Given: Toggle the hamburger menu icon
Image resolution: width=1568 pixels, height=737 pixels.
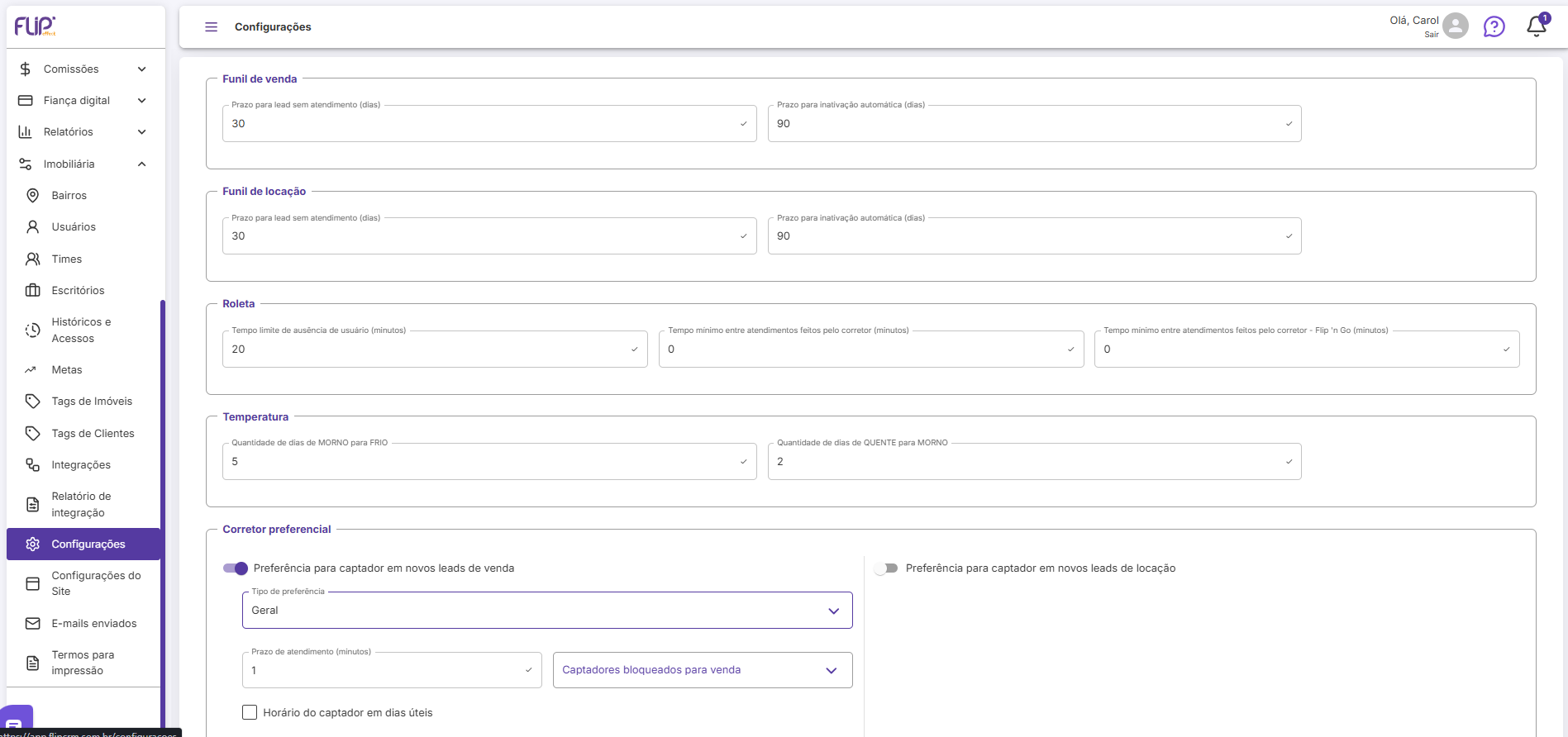Looking at the screenshot, I should point(212,27).
